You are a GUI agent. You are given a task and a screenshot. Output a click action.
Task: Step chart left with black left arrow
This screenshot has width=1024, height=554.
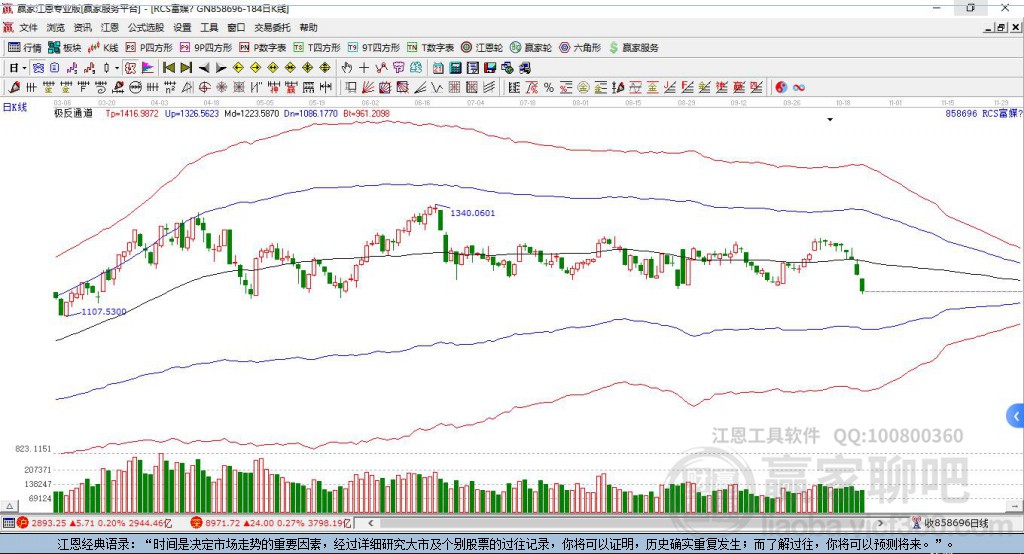[x=204, y=67]
